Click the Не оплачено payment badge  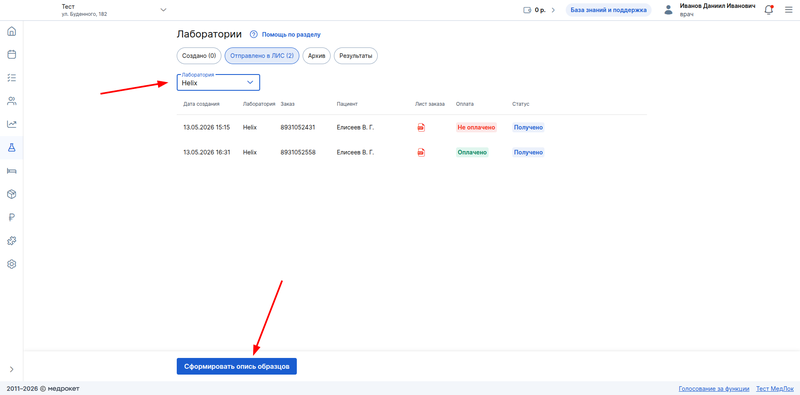pyautogui.click(x=476, y=128)
